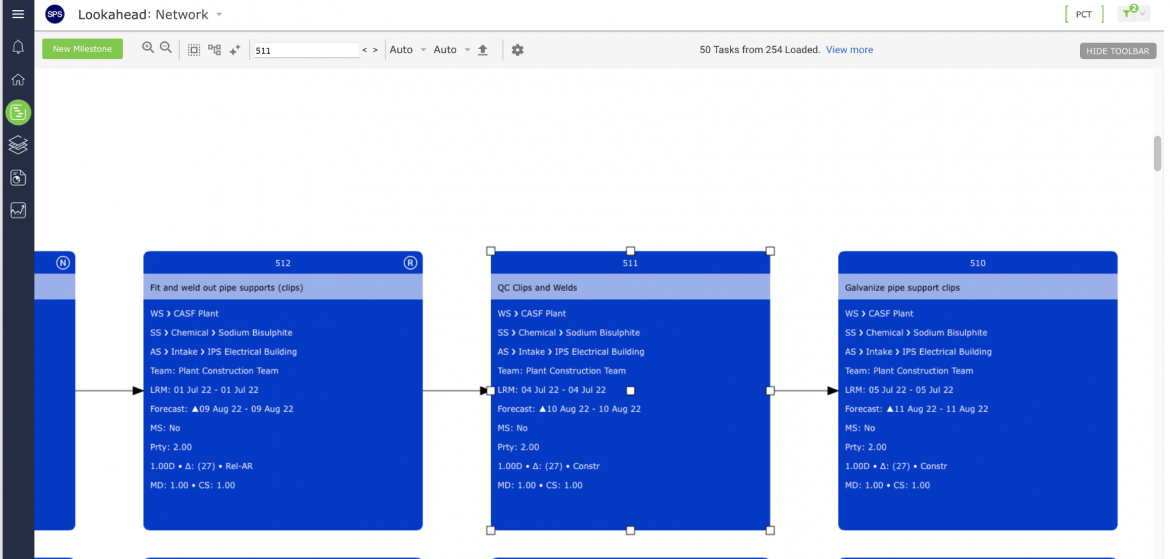
Task: Click the vertical scrollbar thumb
Action: pos(1158,153)
